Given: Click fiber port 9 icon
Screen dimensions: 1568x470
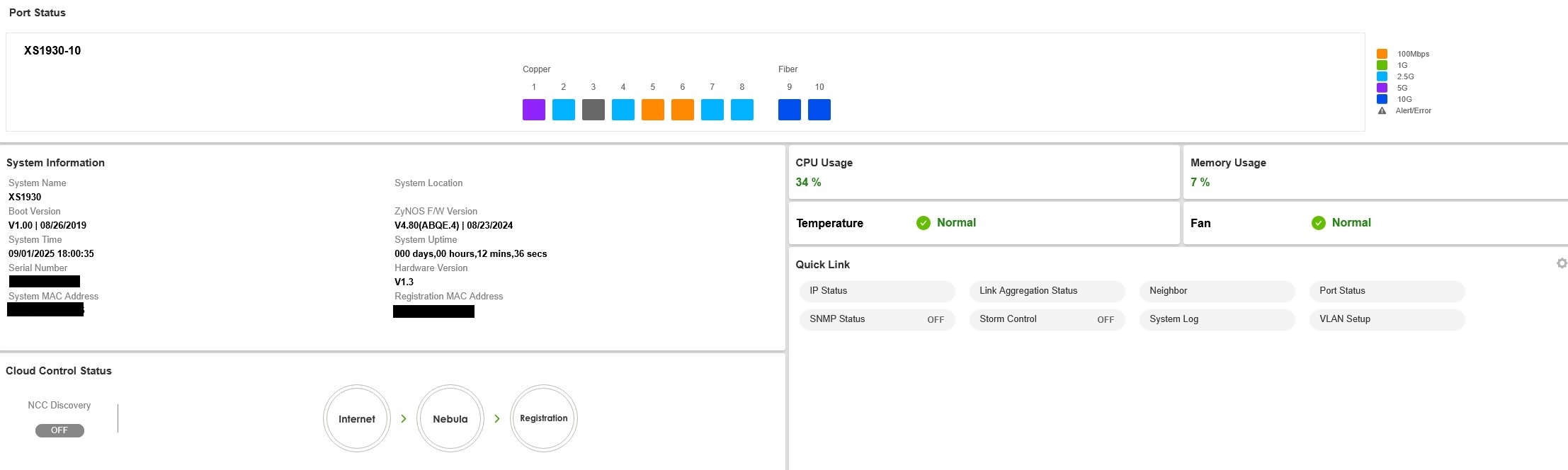Looking at the screenshot, I should (789, 110).
